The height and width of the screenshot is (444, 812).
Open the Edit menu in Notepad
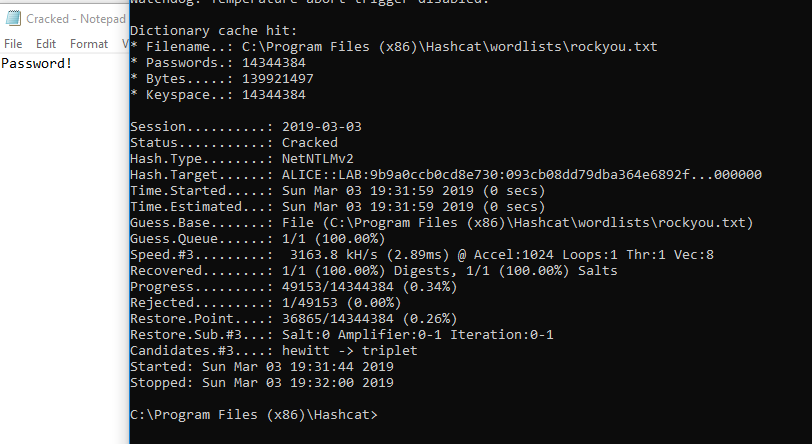46,44
